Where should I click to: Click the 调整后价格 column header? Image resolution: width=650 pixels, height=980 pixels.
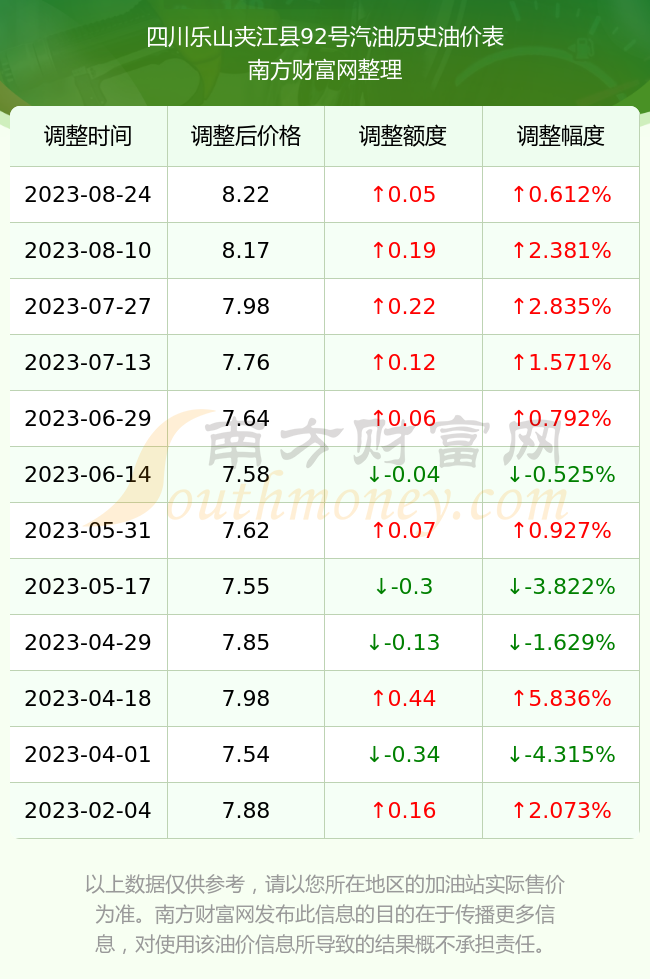[246, 136]
